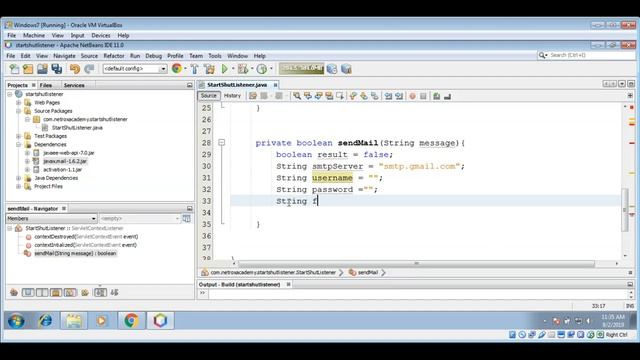Click the editor horizontal scrollbar
This screenshot has height=360, width=640.
416,264
